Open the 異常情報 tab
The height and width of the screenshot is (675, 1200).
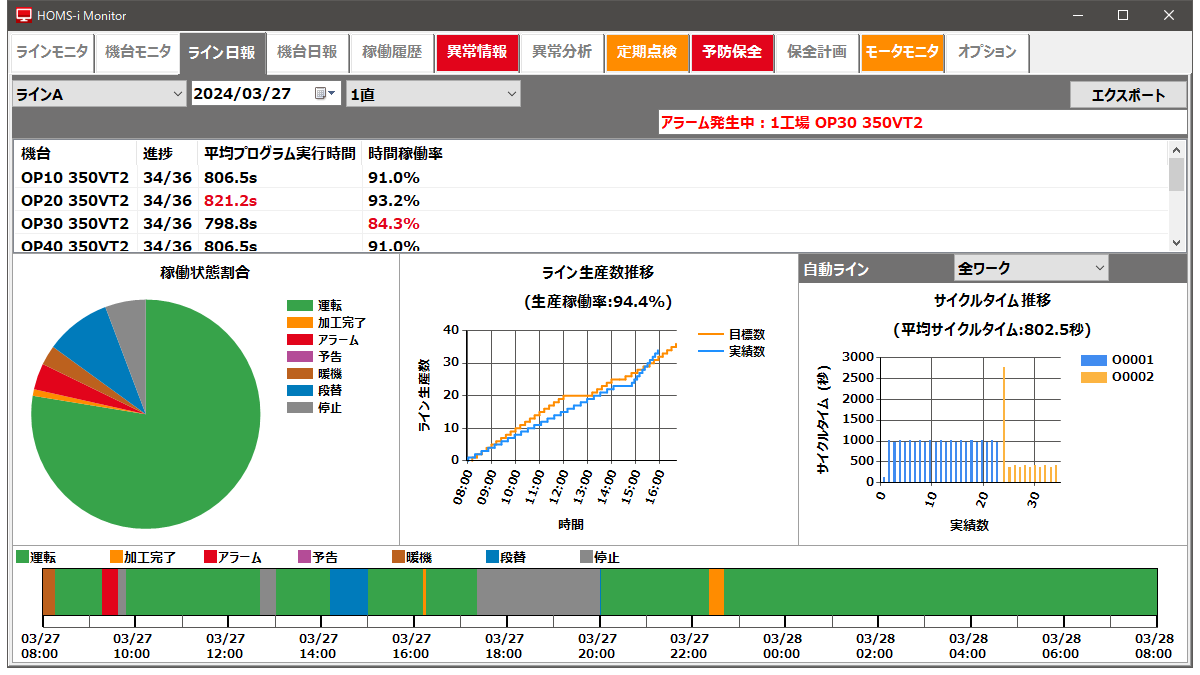click(x=477, y=52)
